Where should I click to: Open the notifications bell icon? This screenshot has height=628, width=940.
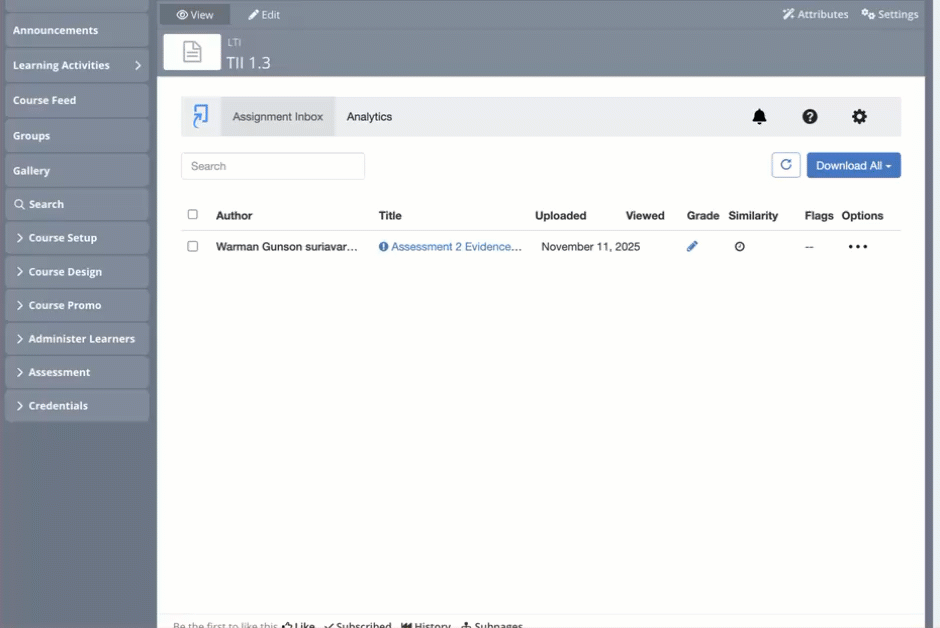[759, 117]
